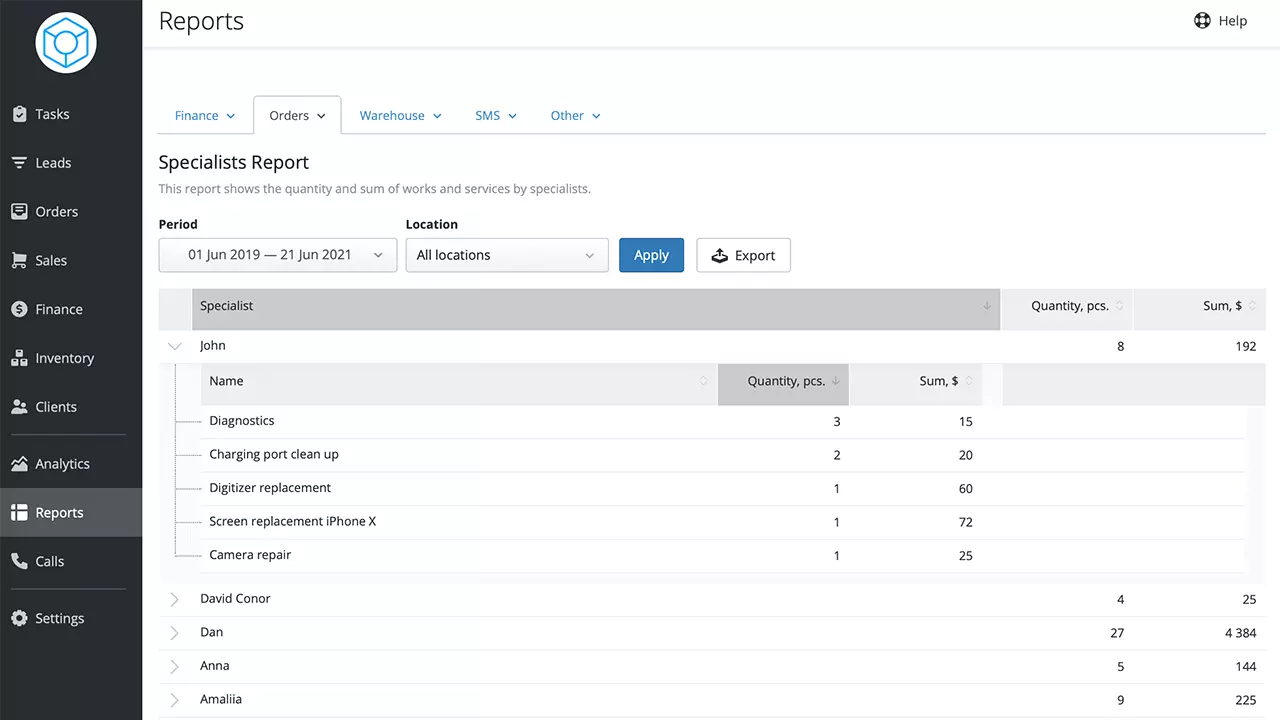Sort nested table by Sum, $ column

[x=916, y=384]
